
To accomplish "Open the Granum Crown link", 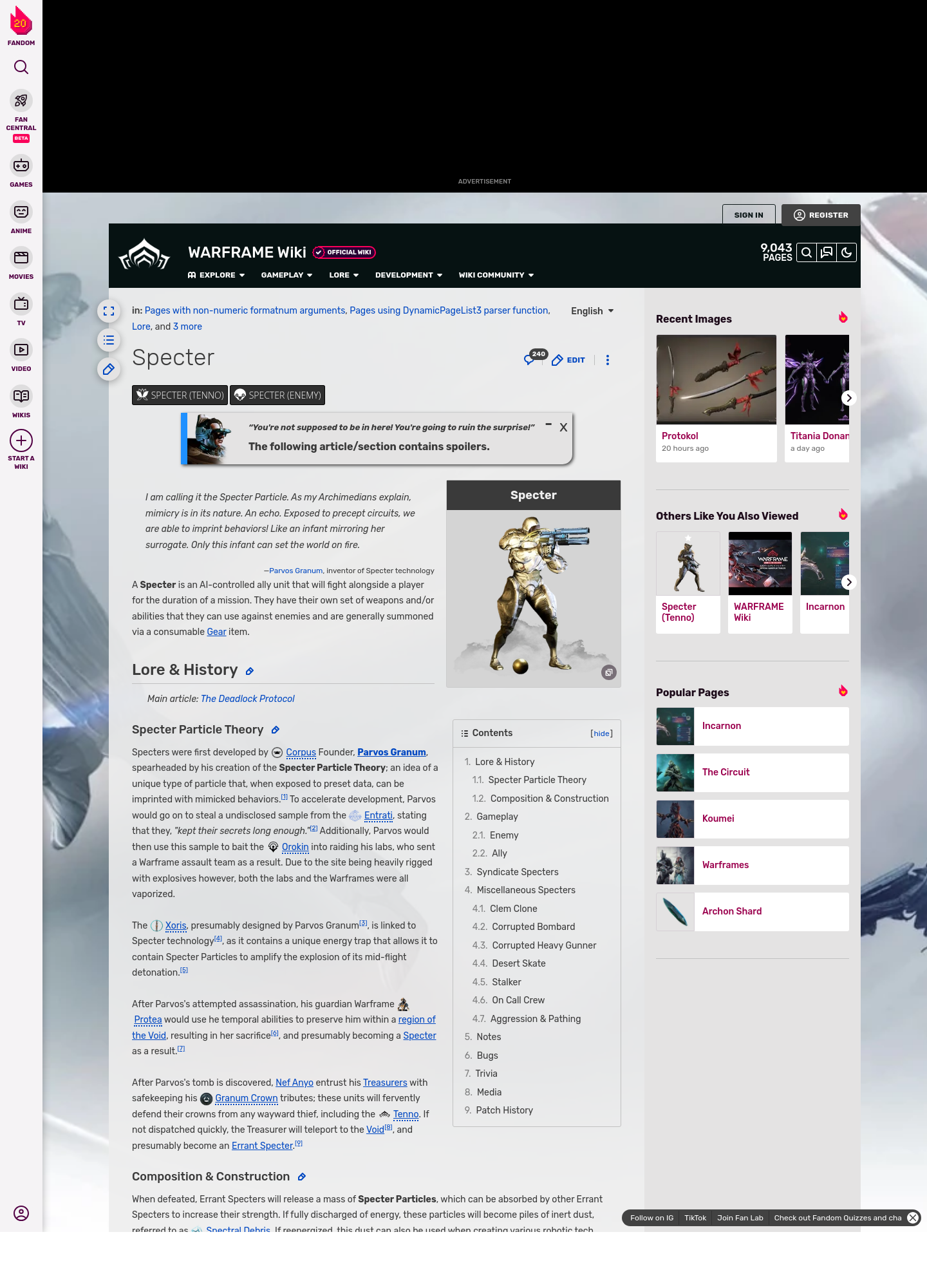I will (x=247, y=1098).
